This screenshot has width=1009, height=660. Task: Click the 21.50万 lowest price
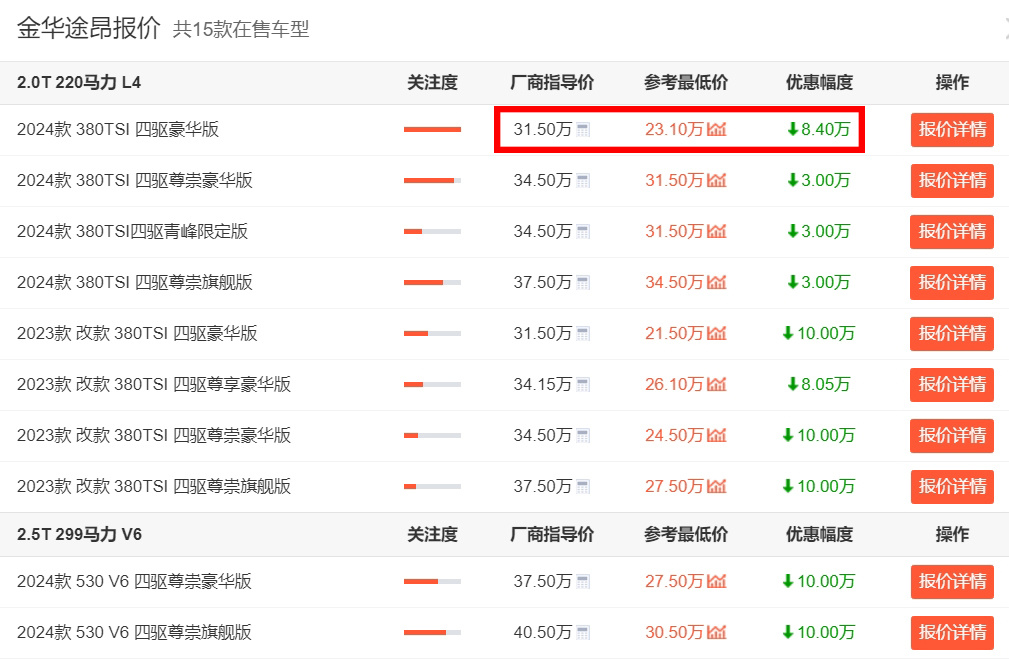click(674, 333)
